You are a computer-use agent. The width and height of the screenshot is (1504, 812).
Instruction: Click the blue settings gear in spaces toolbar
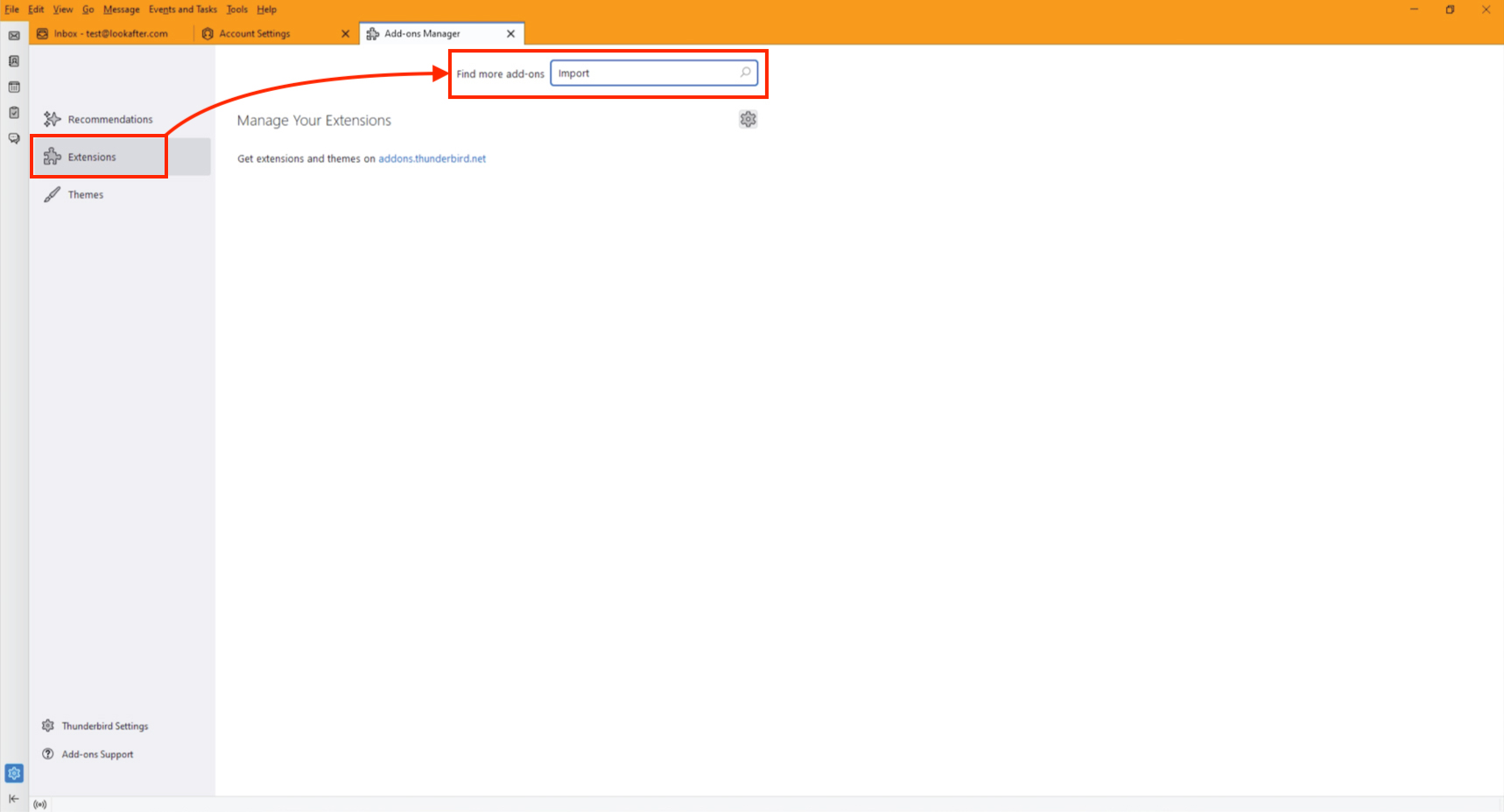(x=14, y=773)
